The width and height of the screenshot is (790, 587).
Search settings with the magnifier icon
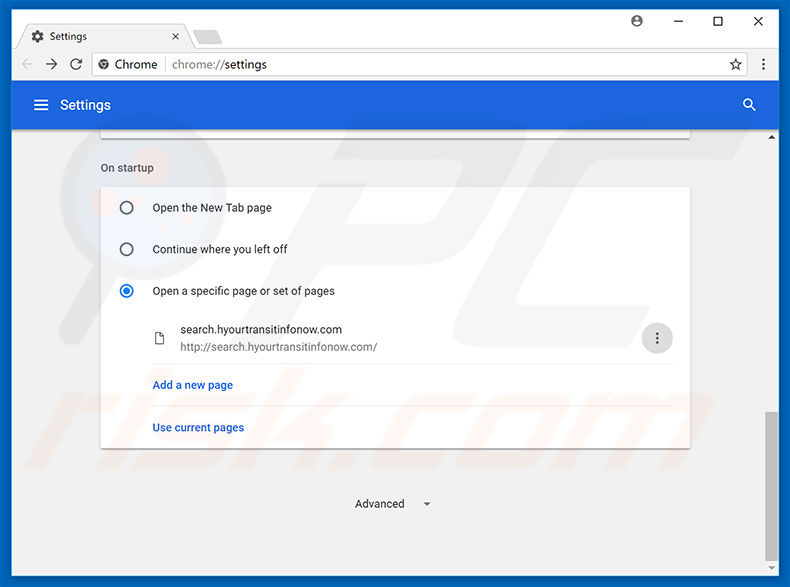[749, 105]
